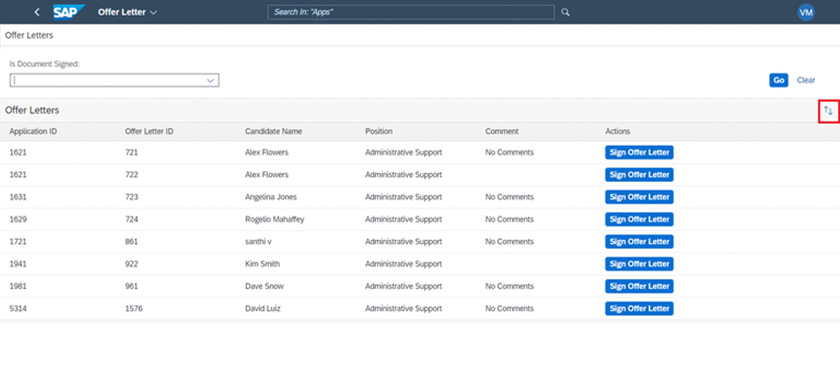Viewport: 840px width, 390px height.
Task: Select the Position column header
Action: pos(378,131)
